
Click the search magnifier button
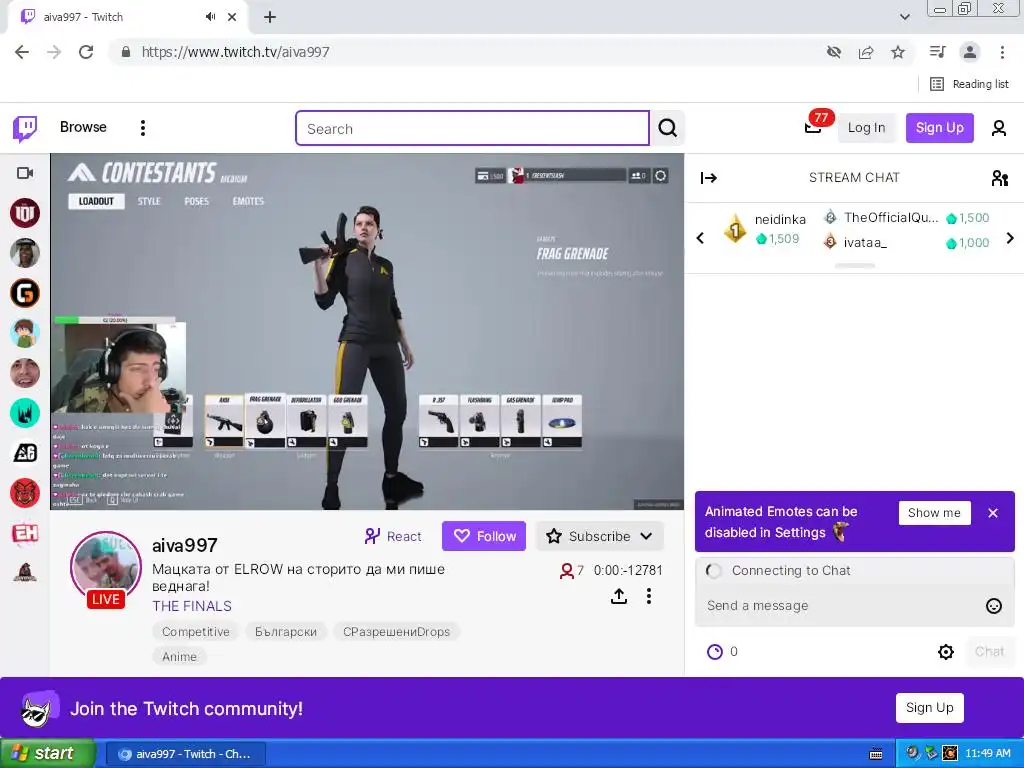coord(667,128)
